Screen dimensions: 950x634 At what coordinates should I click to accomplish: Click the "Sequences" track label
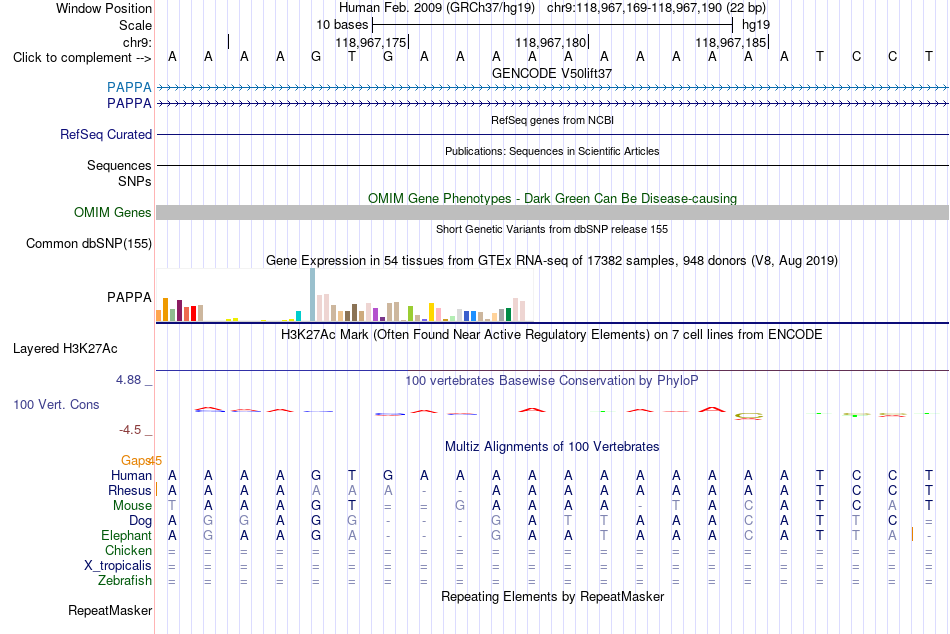[119, 165]
